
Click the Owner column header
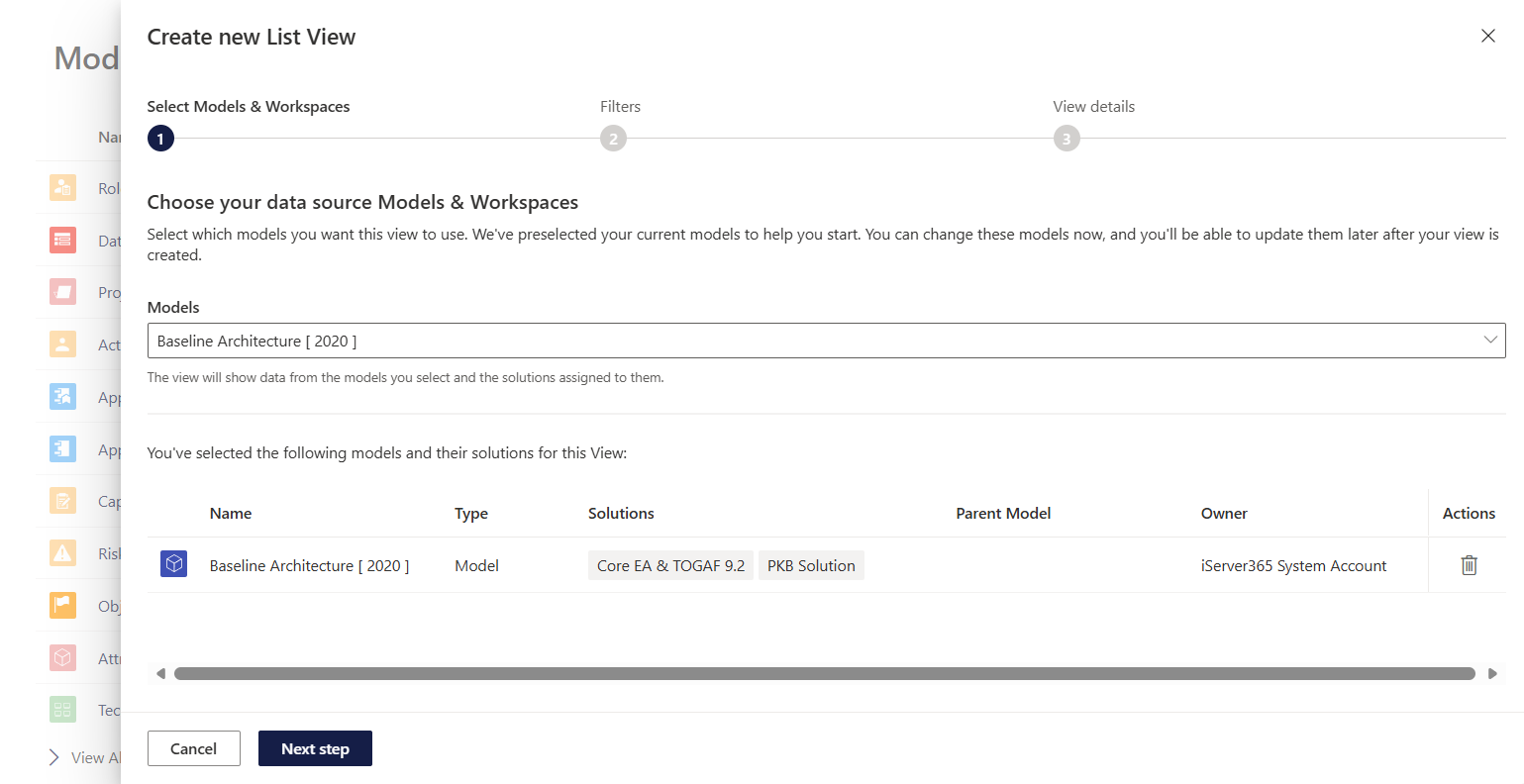tap(1224, 513)
